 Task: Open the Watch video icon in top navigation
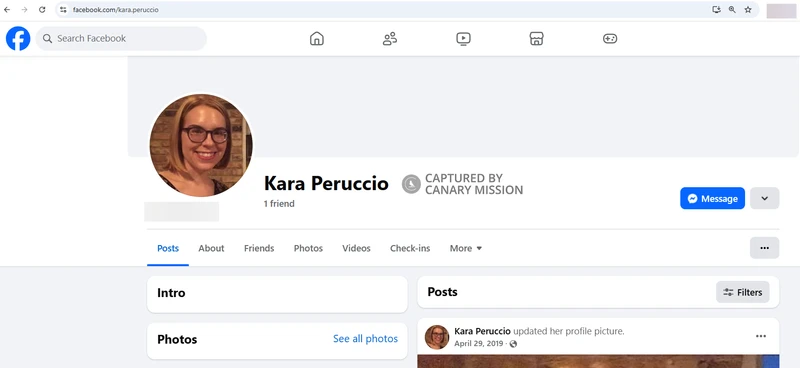(463, 38)
